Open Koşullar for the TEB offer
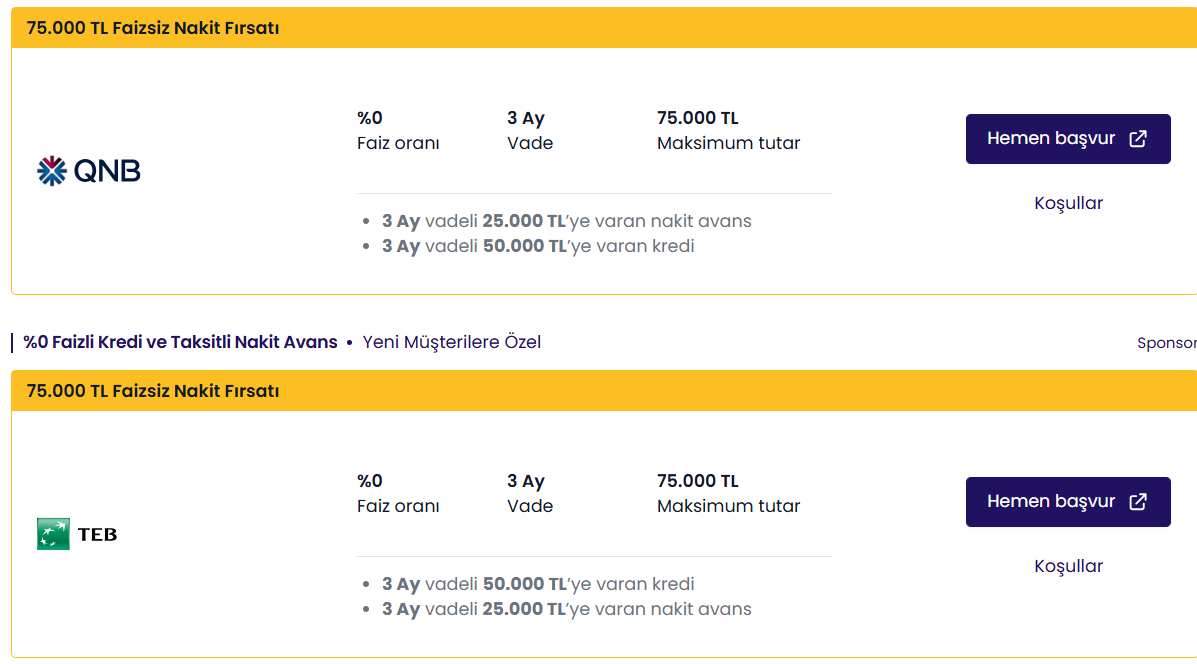 1068,566
